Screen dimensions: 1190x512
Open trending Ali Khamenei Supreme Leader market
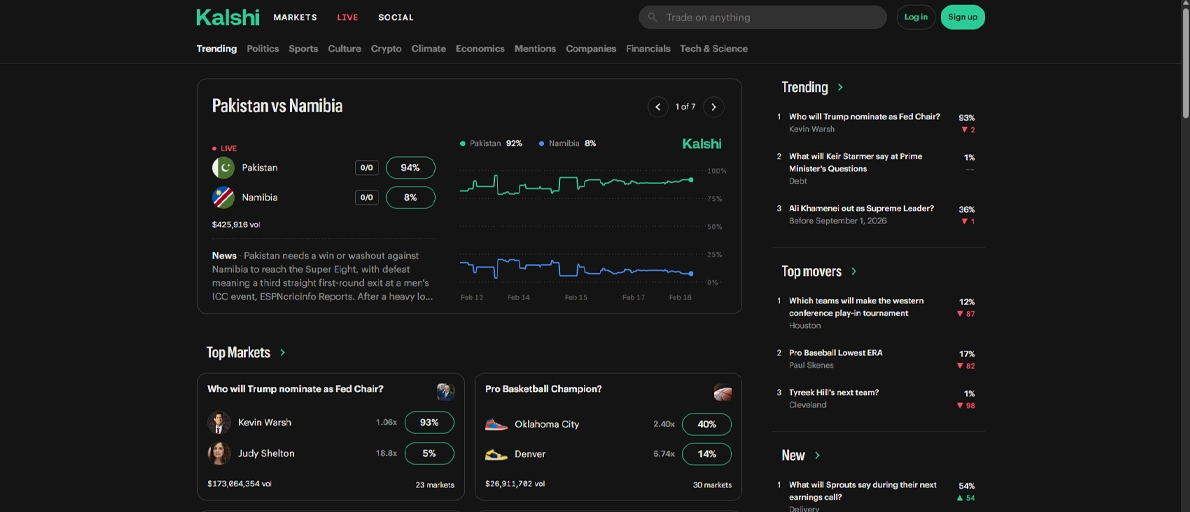coord(861,208)
